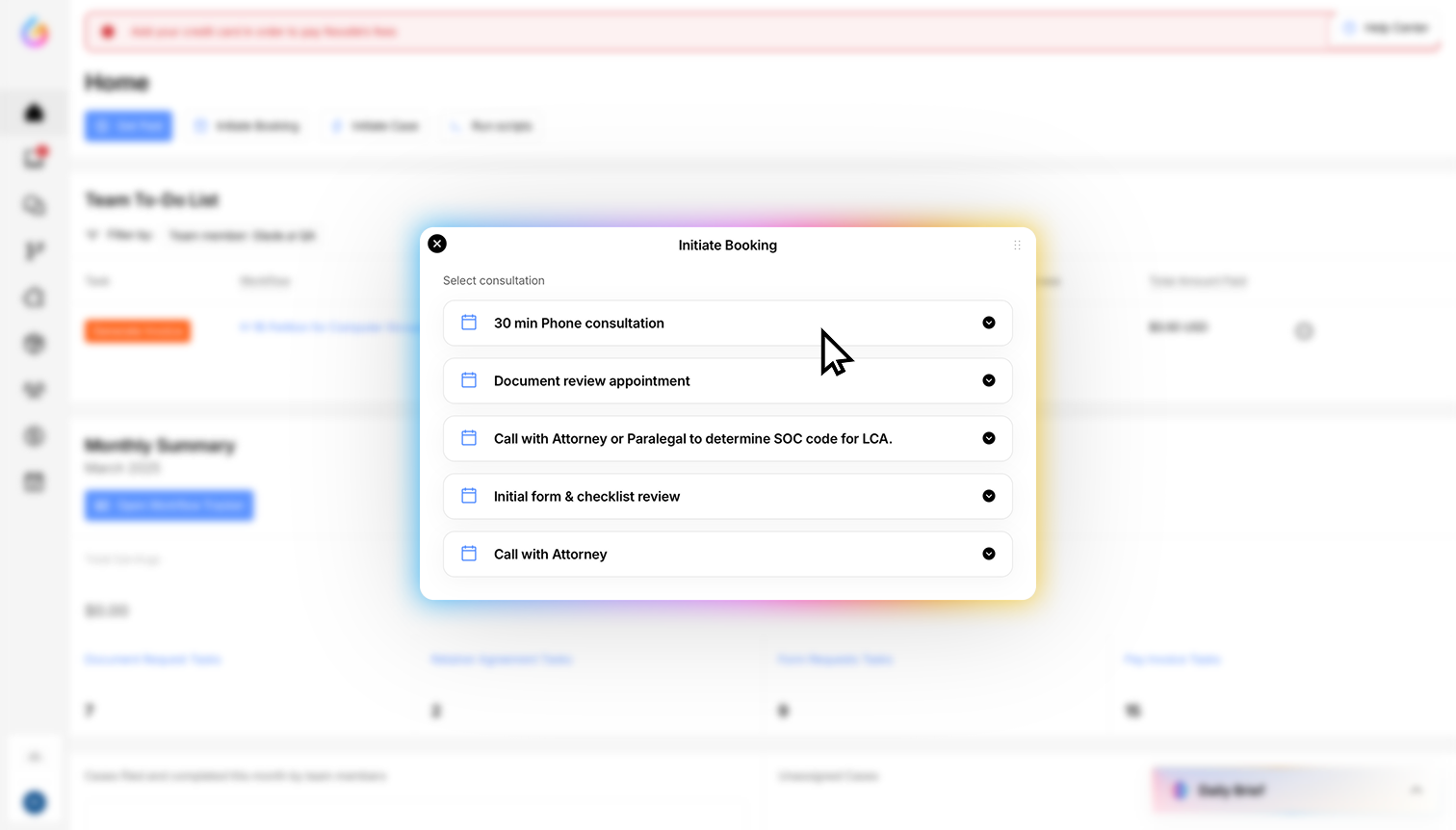Viewport: 1456px width, 830px height.
Task: Open the user avatar at sidebar bottom
Action: point(35,802)
